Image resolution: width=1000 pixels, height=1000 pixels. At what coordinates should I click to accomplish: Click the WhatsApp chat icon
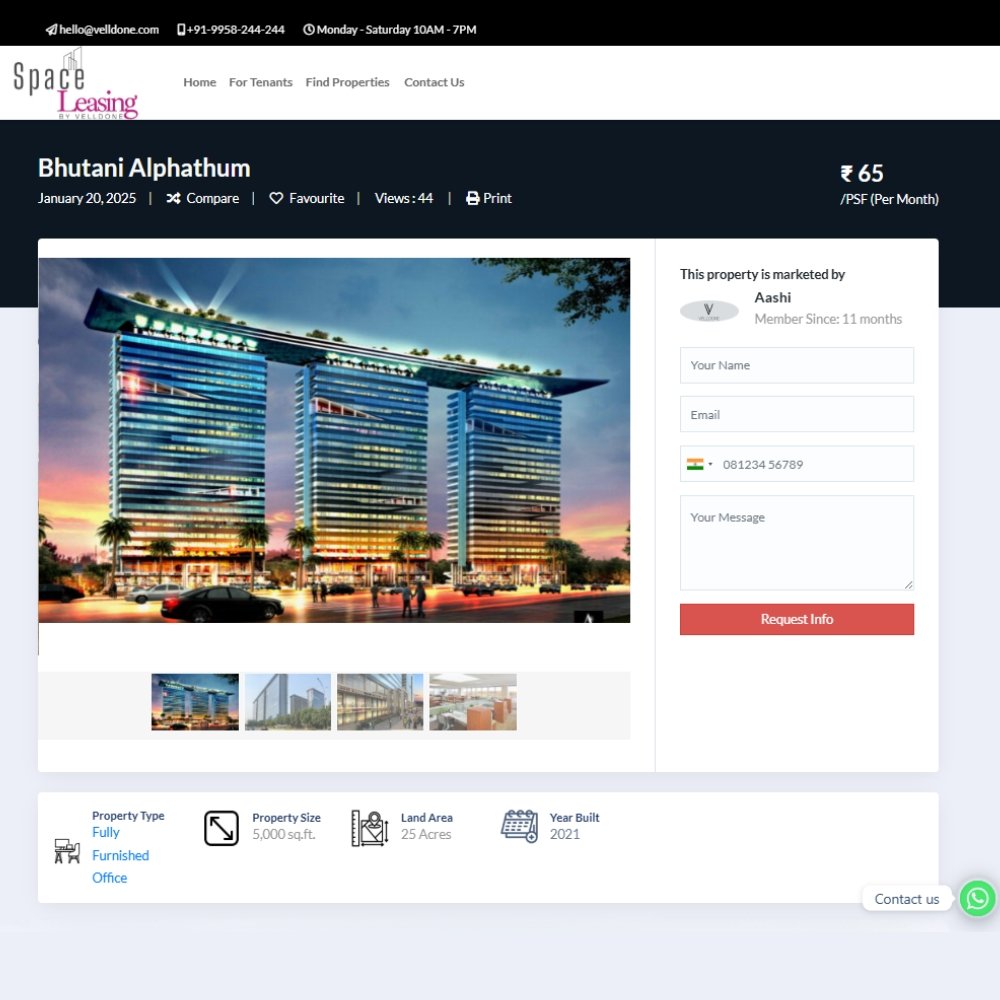tap(977, 898)
